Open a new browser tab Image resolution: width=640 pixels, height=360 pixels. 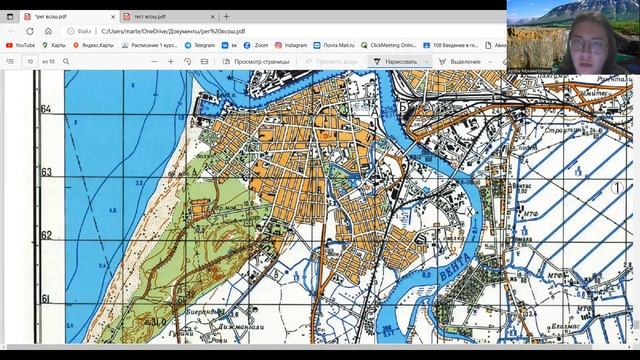(227, 17)
